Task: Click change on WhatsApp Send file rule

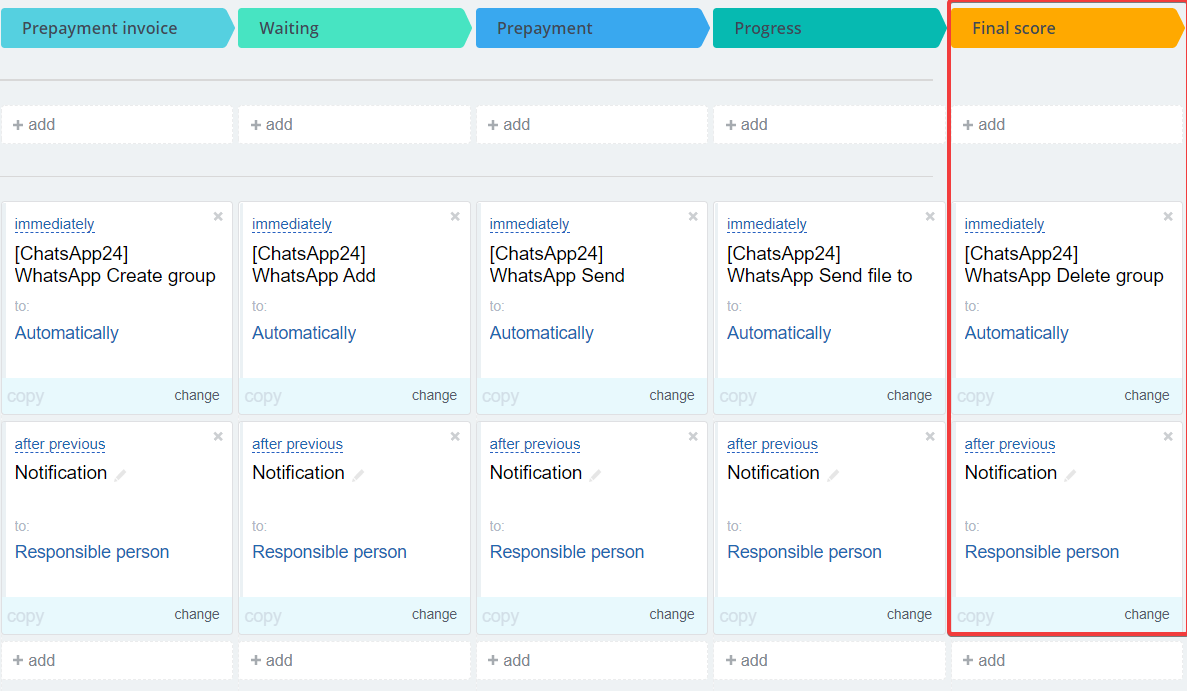Action: point(909,395)
